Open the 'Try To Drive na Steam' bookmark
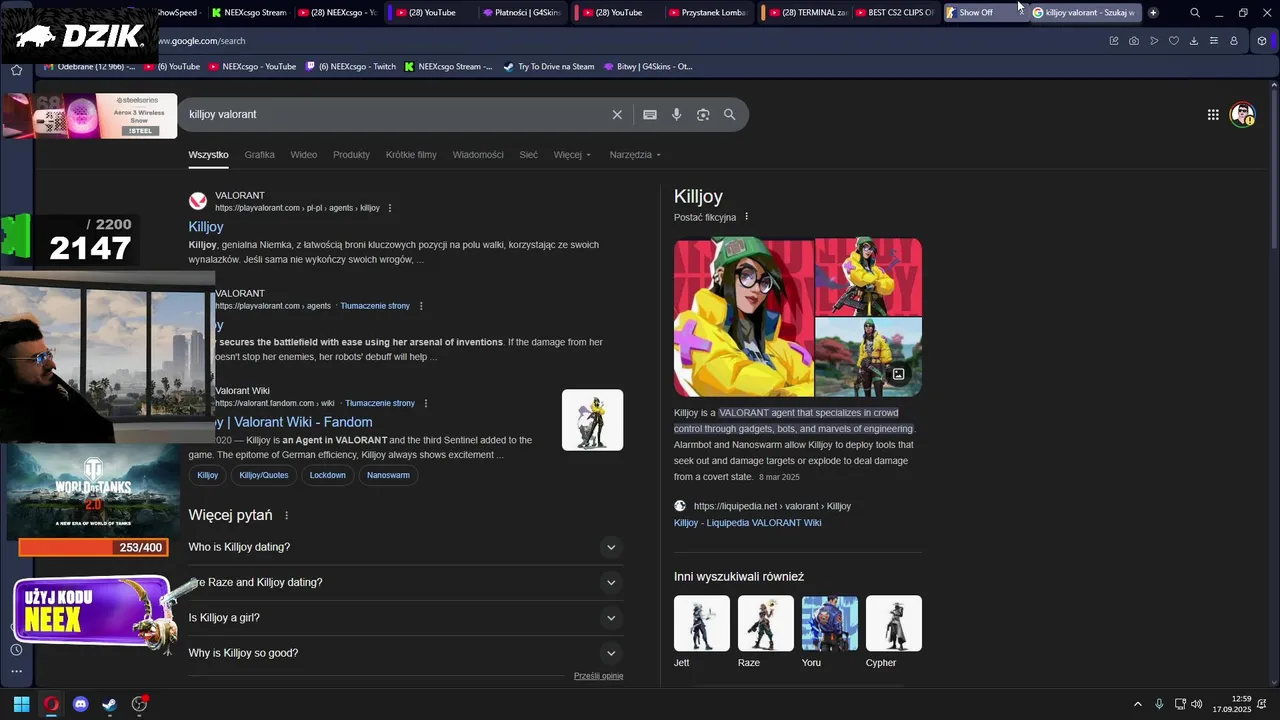1280x720 pixels. click(x=548, y=67)
